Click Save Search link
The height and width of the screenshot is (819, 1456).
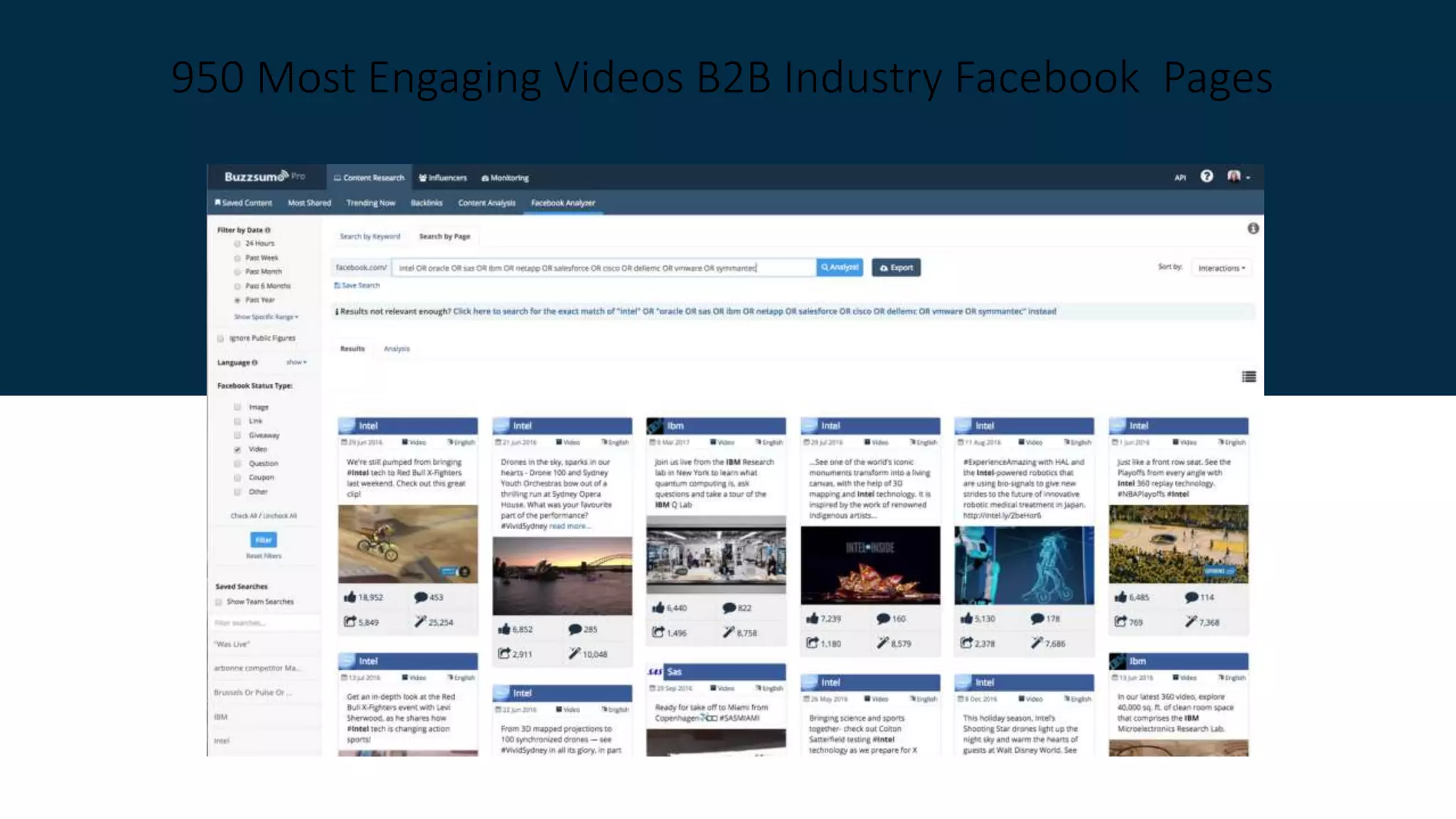pos(357,285)
